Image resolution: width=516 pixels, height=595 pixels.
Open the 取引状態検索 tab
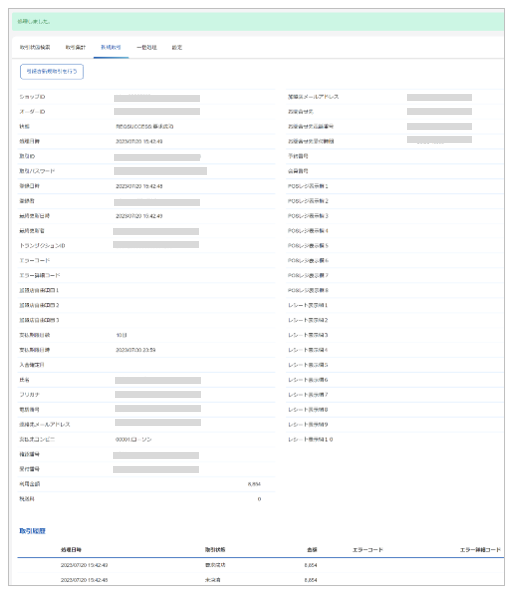[35, 47]
